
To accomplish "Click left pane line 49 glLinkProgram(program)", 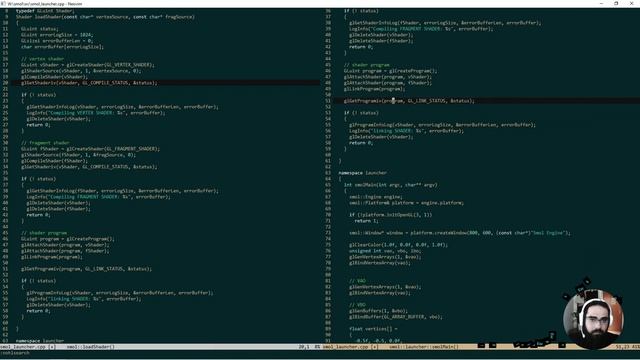I will 52,257.
